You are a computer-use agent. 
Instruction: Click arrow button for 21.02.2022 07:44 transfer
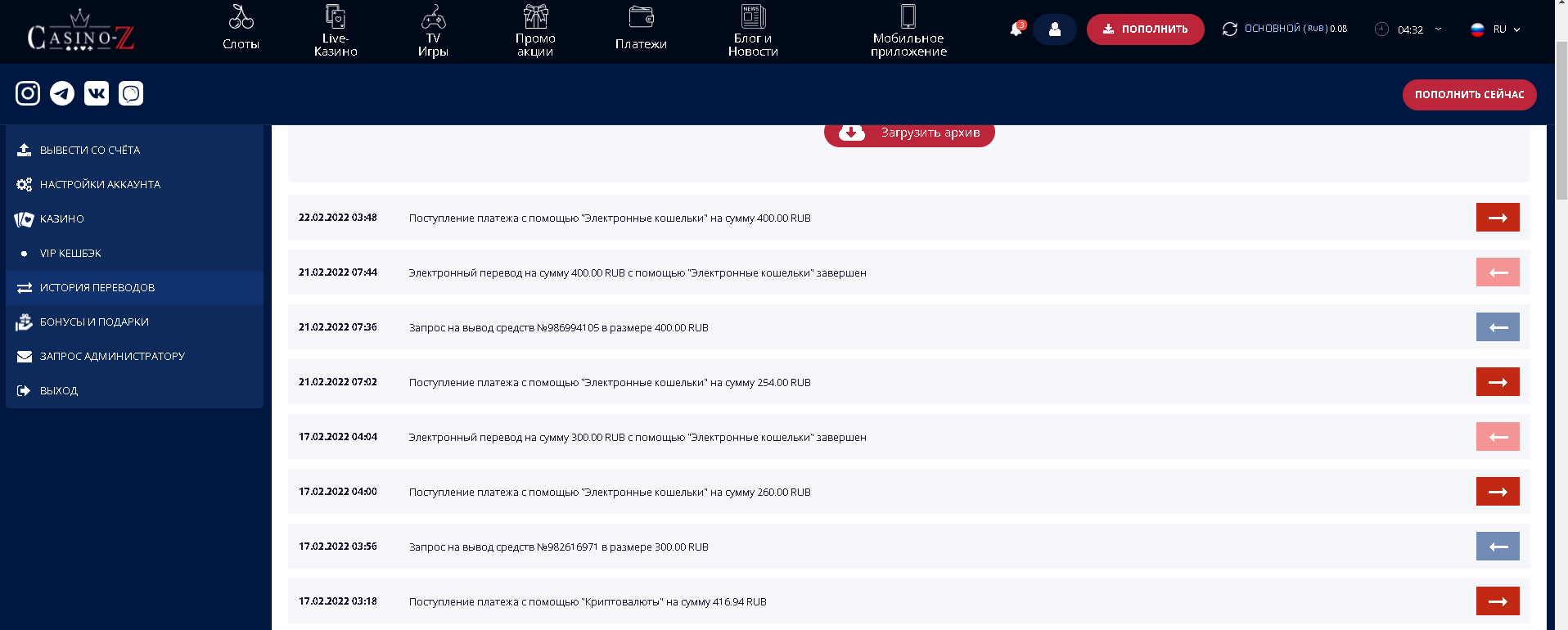[1498, 272]
